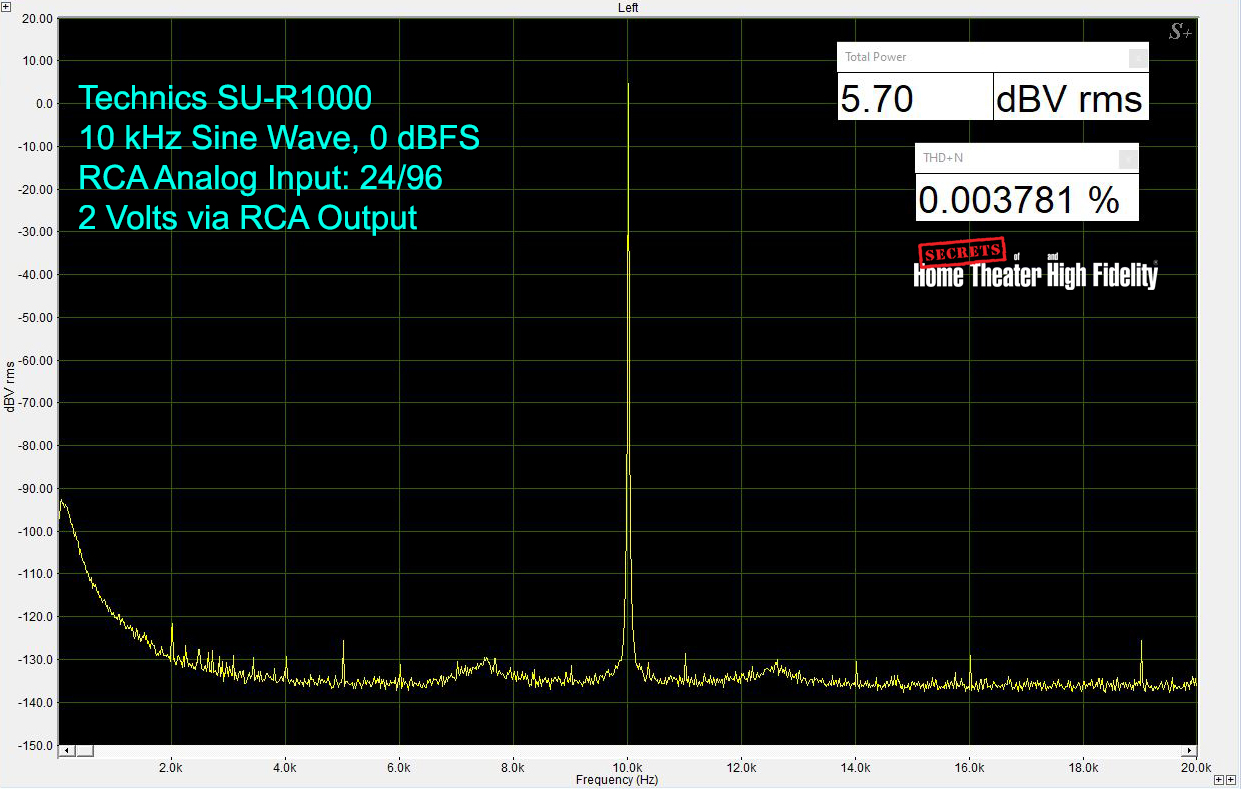Select the THD+N reading 0.003781 %
The height and width of the screenshot is (789, 1241).
(x=1019, y=200)
